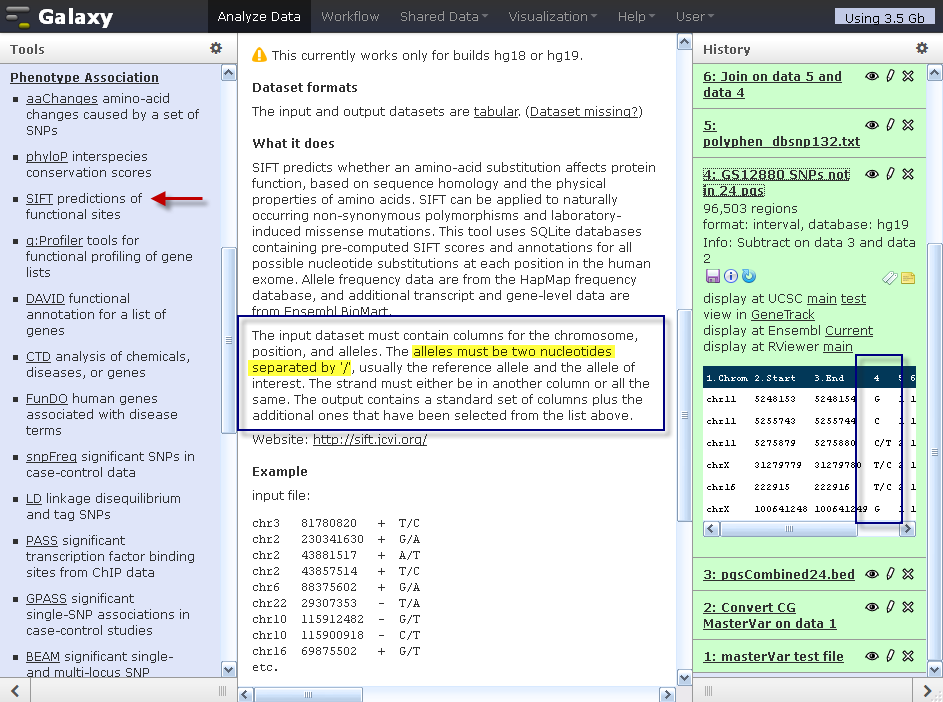
Task: Switch to the Workflow tab
Action: pyautogui.click(x=350, y=17)
